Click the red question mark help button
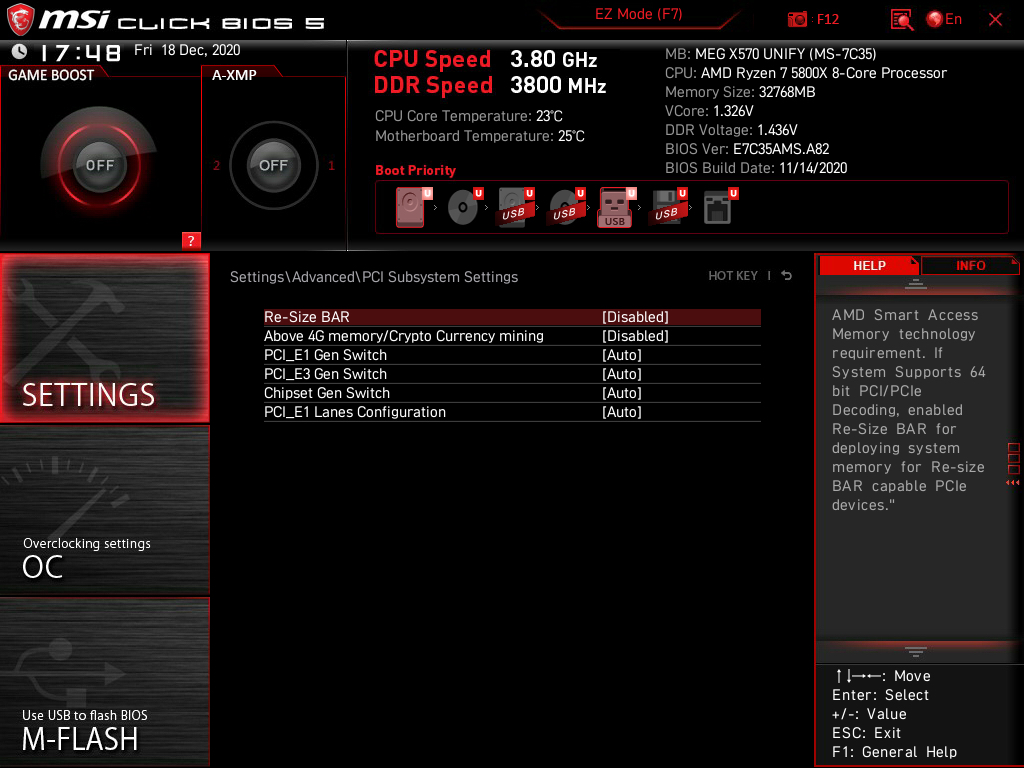1024x768 pixels. (191, 240)
